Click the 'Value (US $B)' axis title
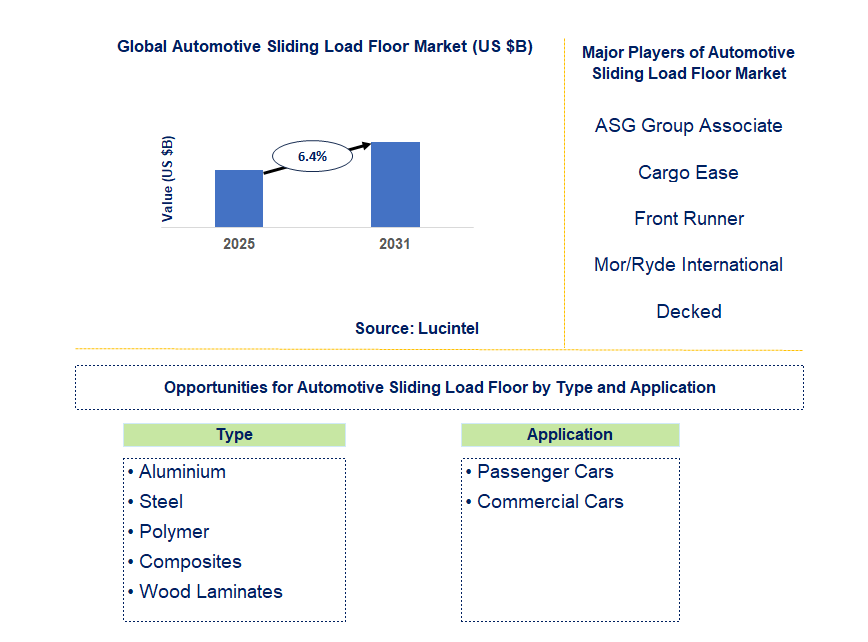The image size is (868, 642). (167, 179)
